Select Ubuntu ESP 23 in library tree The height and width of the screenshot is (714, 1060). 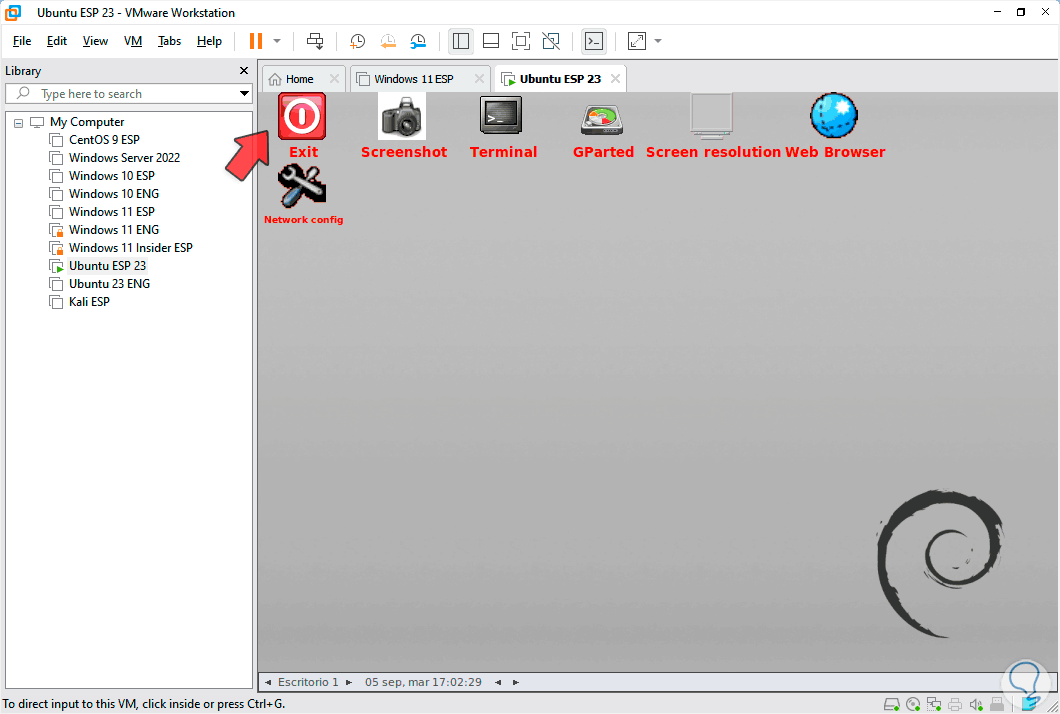click(x=107, y=266)
